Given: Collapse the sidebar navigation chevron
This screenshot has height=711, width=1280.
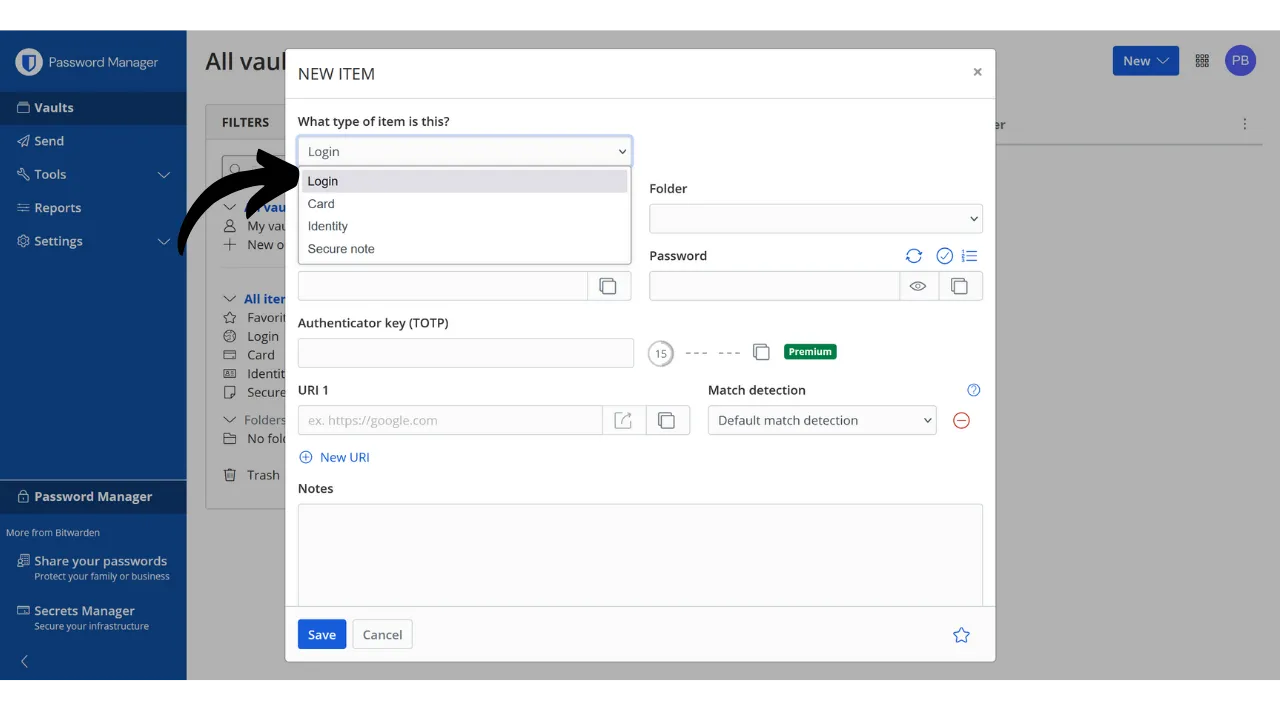Looking at the screenshot, I should click(x=25, y=661).
